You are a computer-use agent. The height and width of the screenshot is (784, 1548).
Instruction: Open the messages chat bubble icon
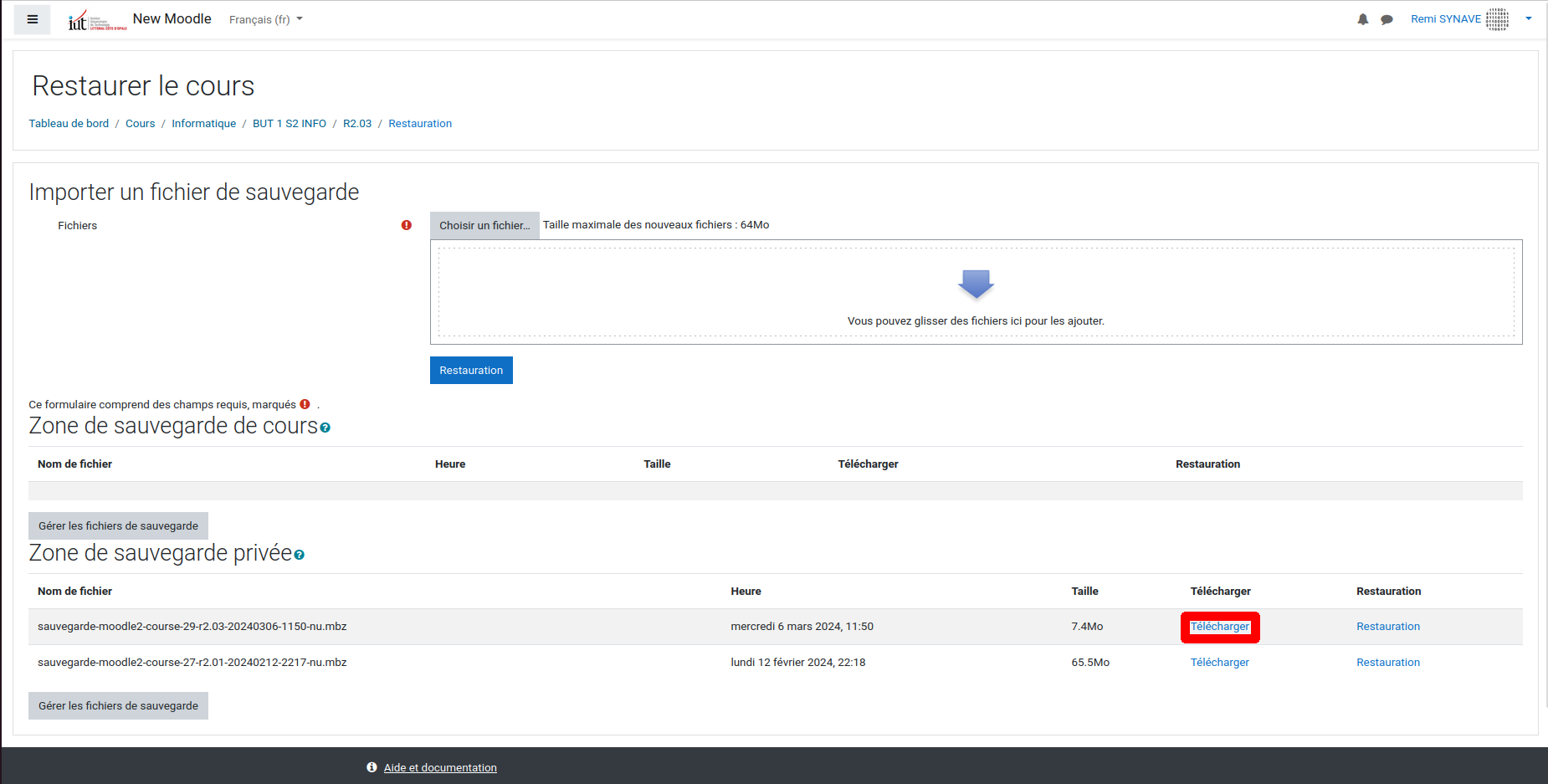pos(1387,19)
